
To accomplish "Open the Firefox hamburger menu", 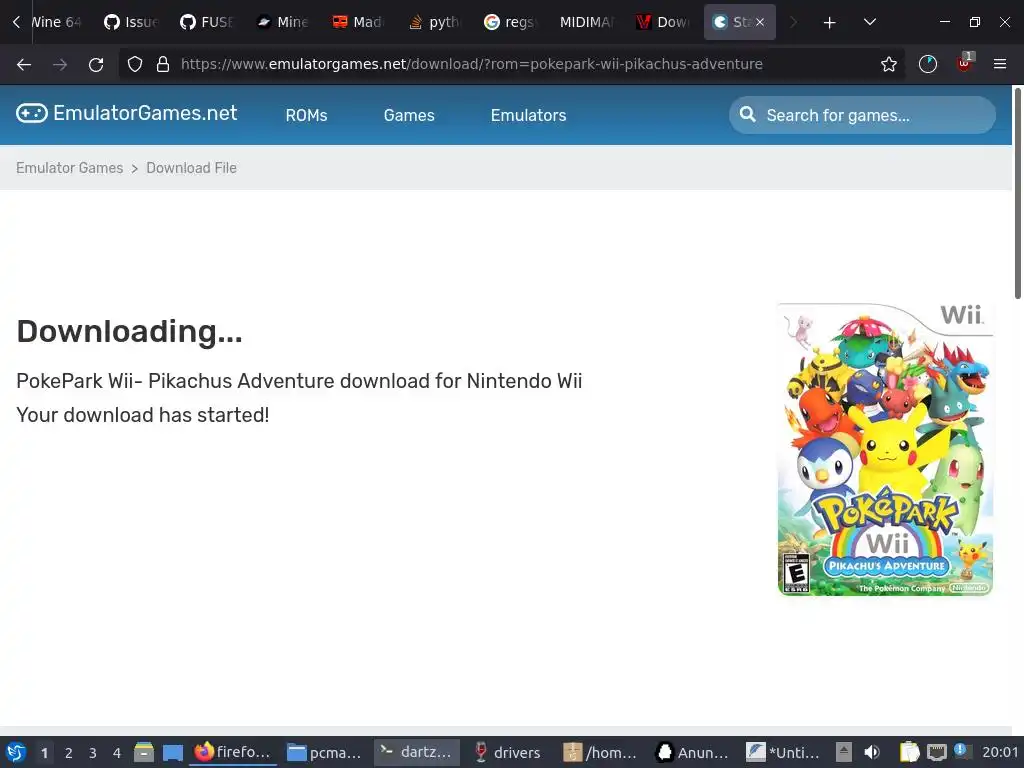I will coord(999,64).
